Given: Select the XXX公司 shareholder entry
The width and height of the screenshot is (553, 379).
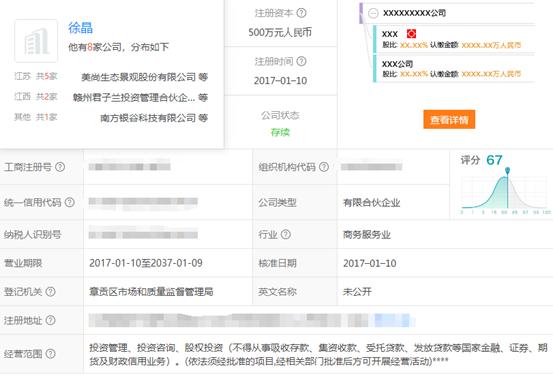Looking at the screenshot, I should coord(454,68).
